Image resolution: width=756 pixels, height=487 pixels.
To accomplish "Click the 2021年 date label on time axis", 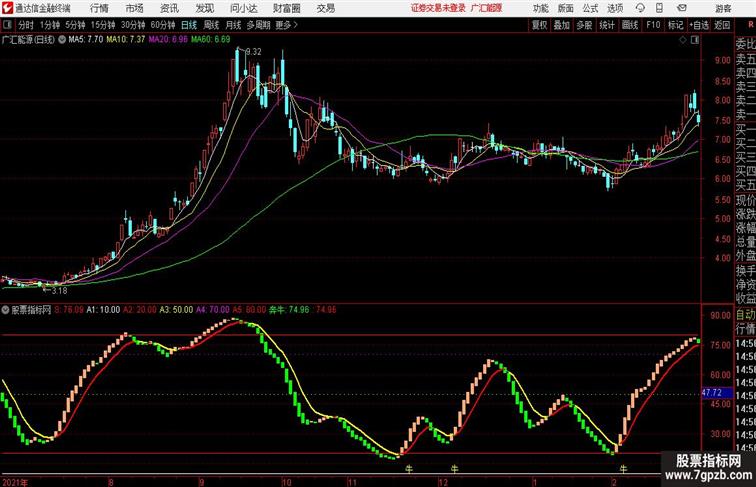I will [x=15, y=482].
